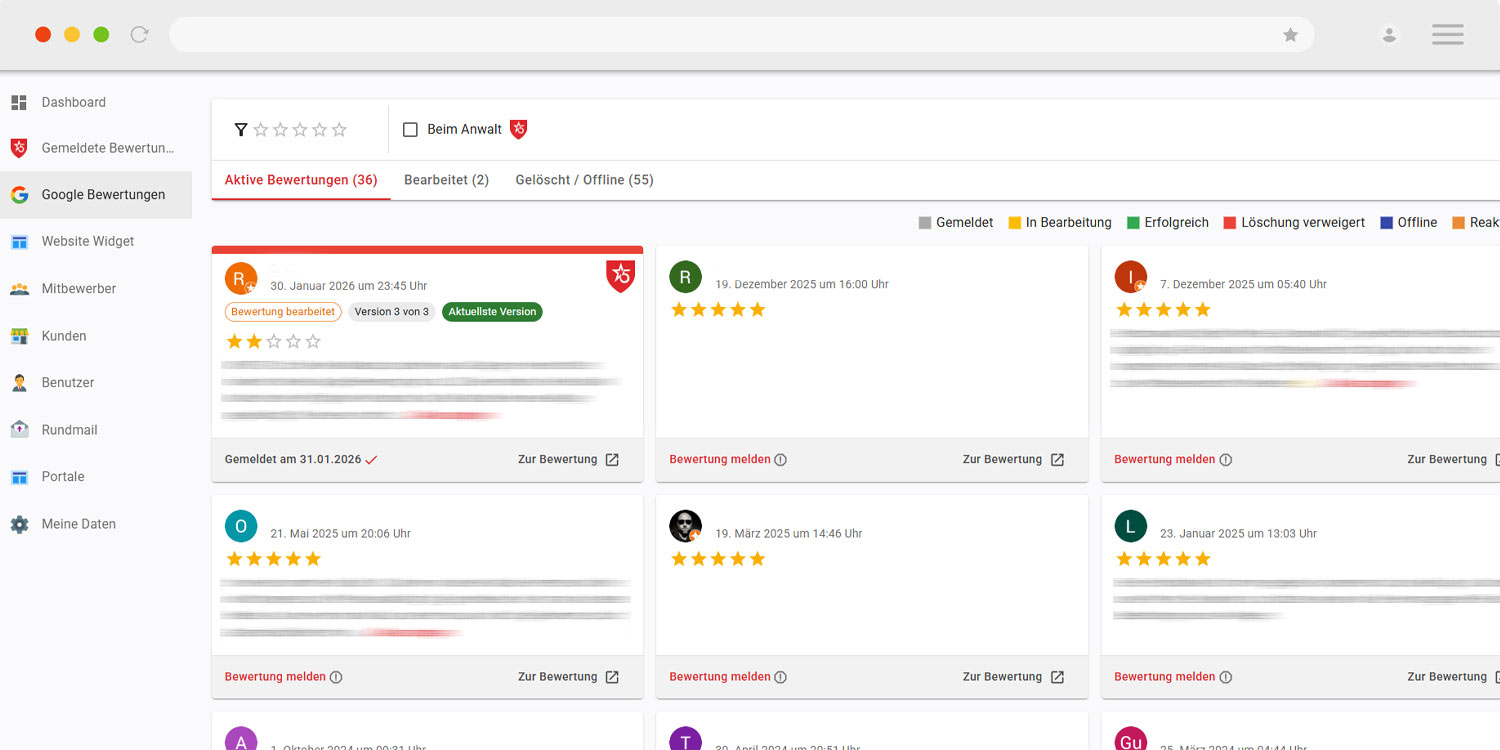Click the green Erfolgreich legend swatch
This screenshot has height=750, width=1500.
(x=1133, y=223)
